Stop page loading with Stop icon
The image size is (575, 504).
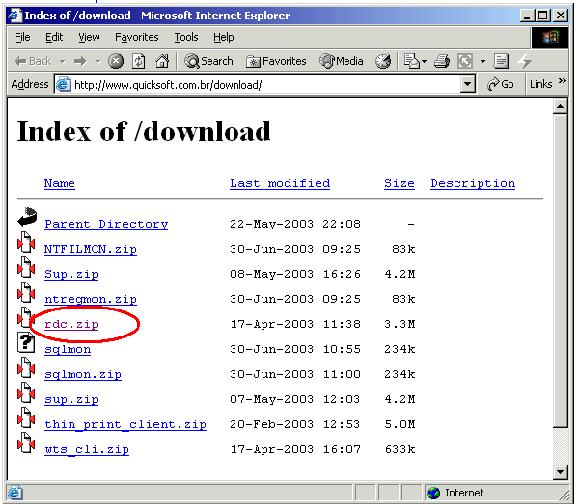point(116,61)
